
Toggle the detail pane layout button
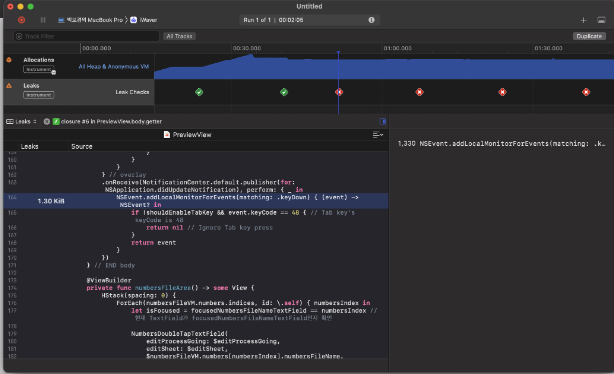[x=601, y=20]
